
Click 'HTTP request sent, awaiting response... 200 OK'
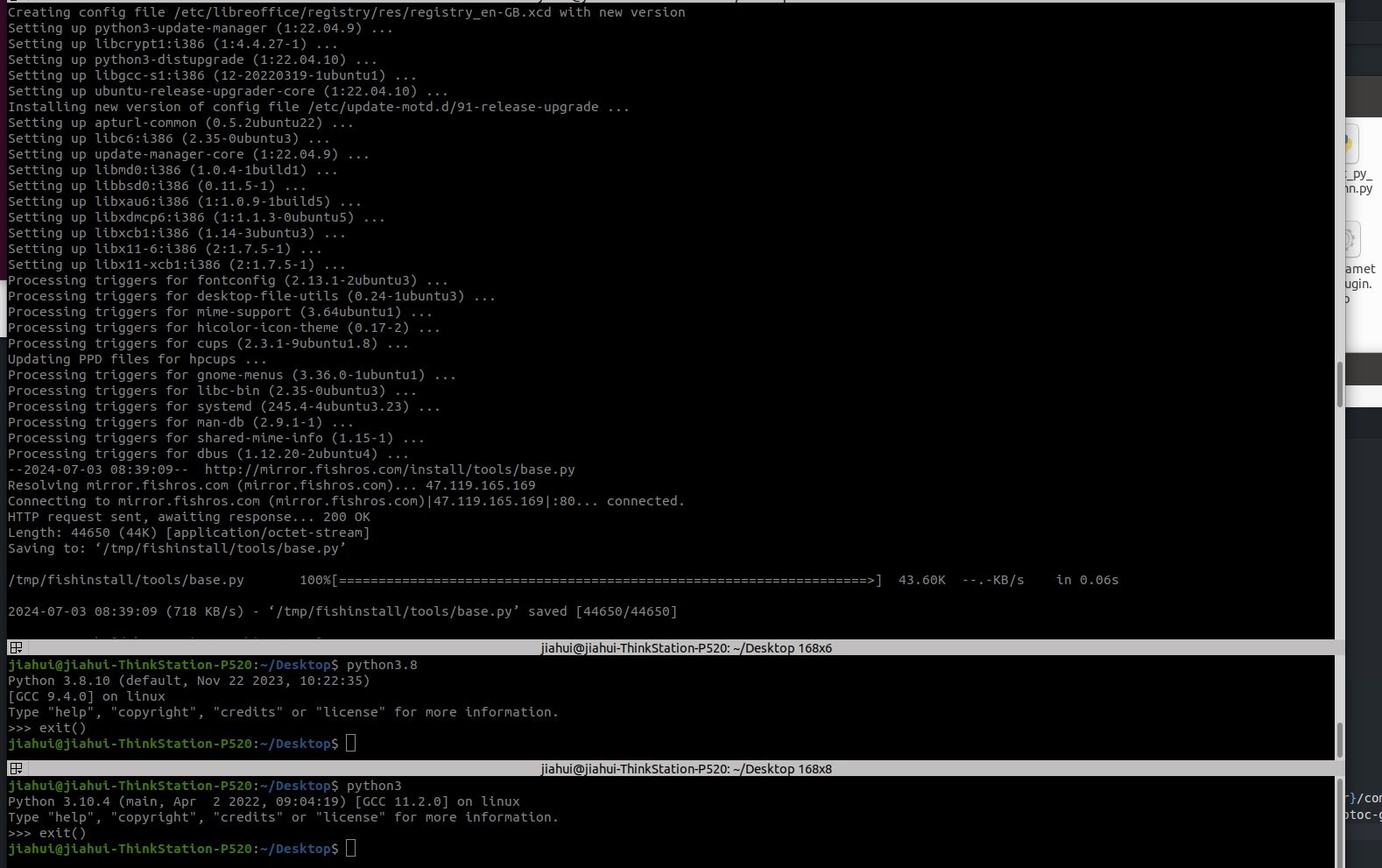[x=189, y=517]
